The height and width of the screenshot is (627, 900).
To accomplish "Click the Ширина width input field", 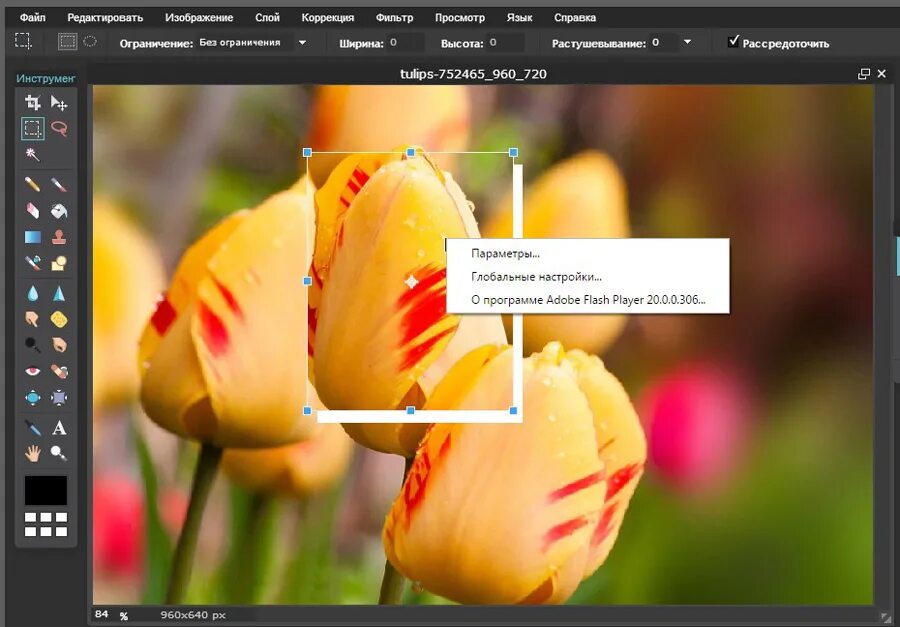I will [x=406, y=42].
